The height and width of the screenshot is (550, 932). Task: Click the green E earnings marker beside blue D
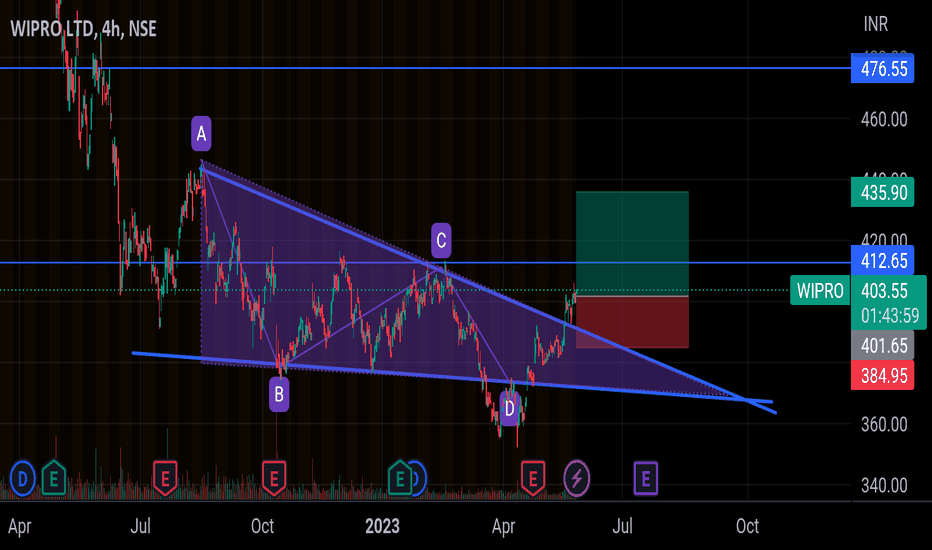(x=54, y=477)
